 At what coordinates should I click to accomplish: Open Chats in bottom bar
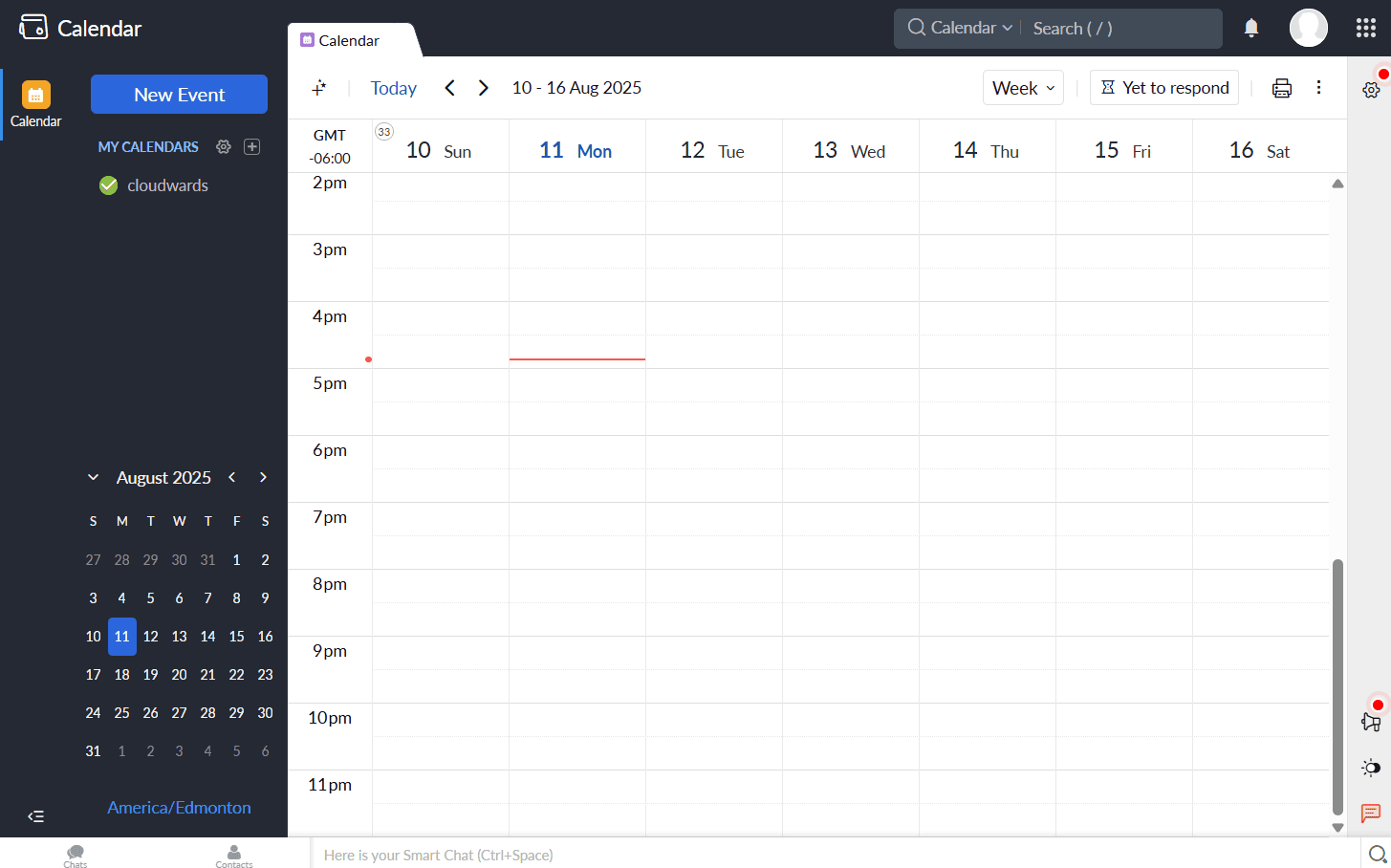[76, 855]
